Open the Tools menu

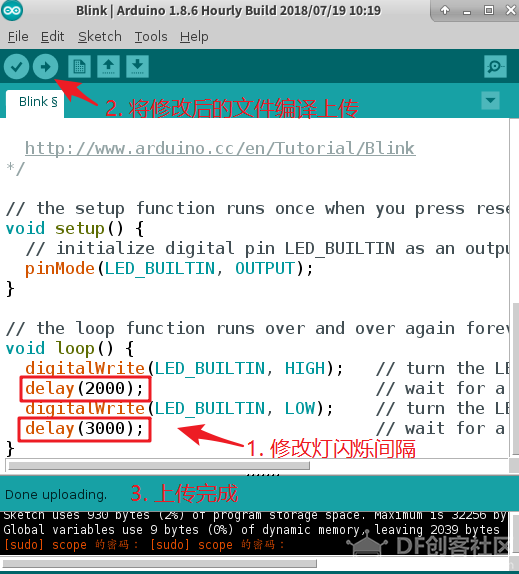(x=151, y=37)
